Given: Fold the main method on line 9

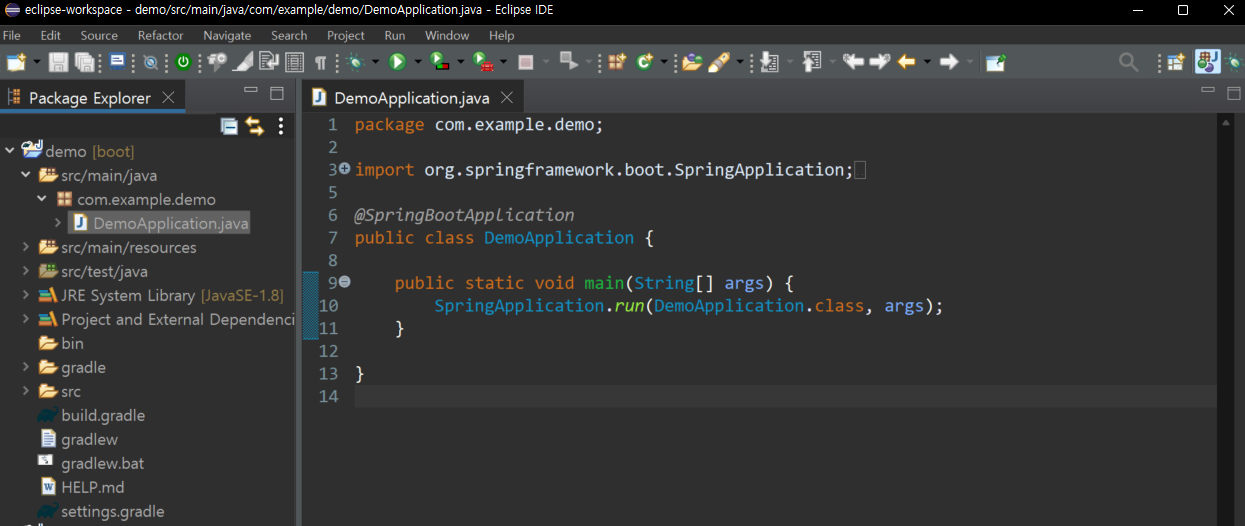Looking at the screenshot, I should tap(344, 283).
